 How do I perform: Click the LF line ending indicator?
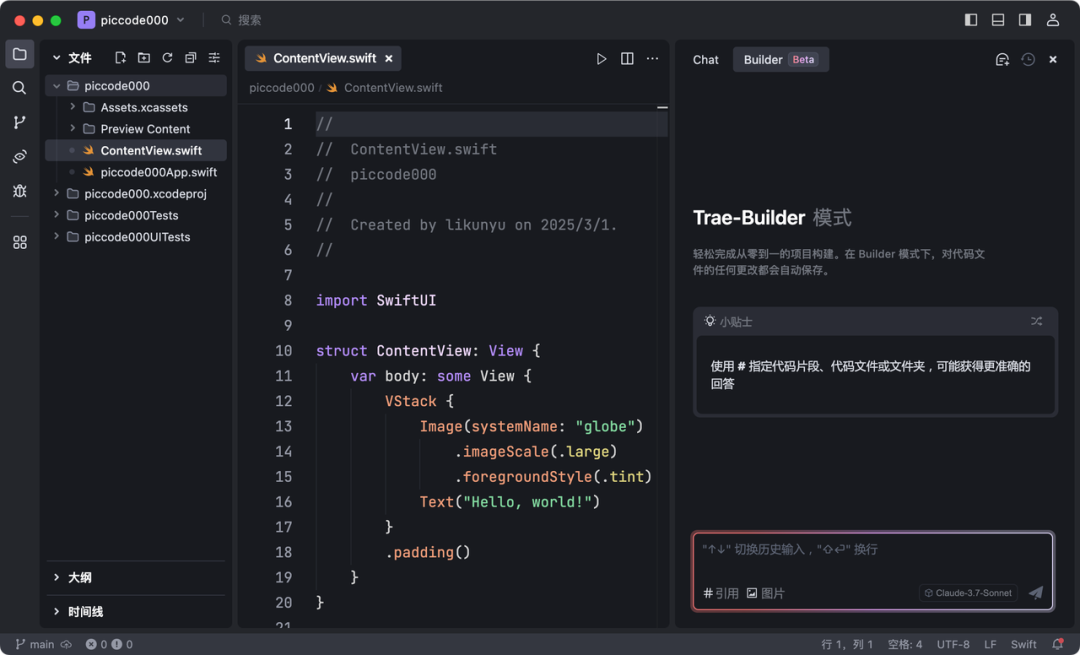tap(990, 644)
